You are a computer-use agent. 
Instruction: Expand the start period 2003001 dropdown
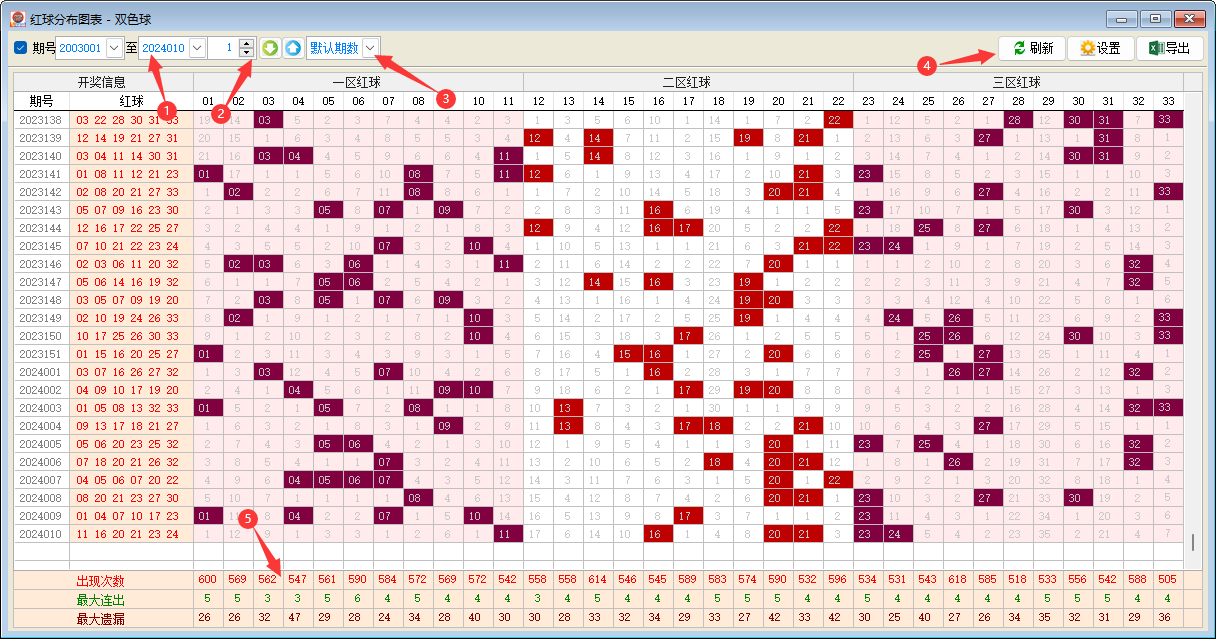(x=113, y=48)
